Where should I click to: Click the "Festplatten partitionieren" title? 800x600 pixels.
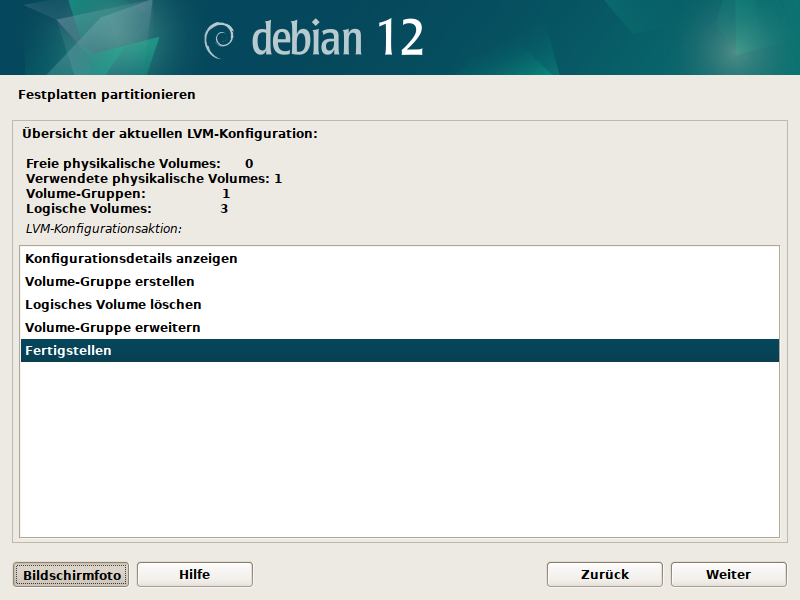click(x=106, y=95)
